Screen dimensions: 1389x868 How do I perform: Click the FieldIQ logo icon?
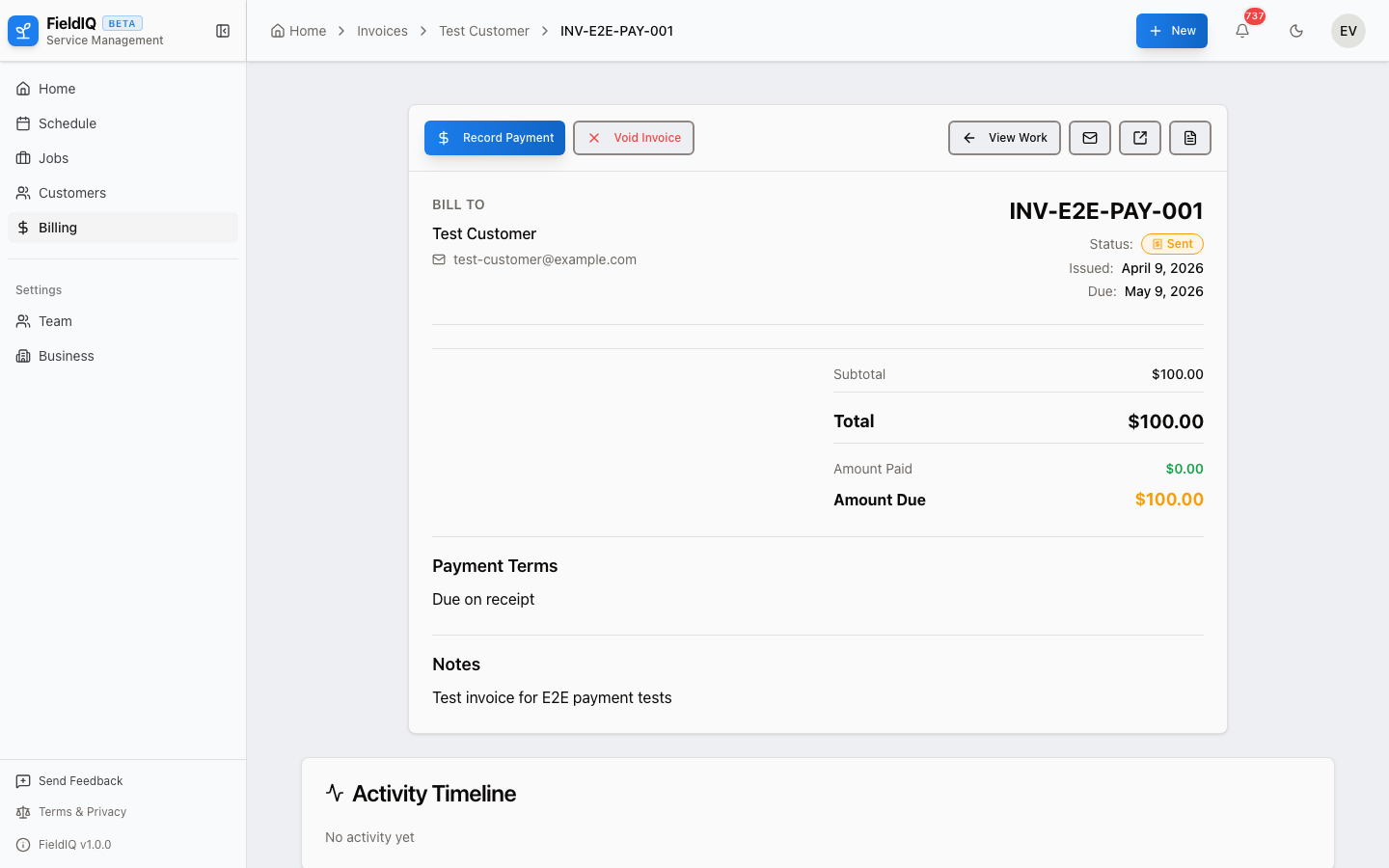[x=22, y=30]
